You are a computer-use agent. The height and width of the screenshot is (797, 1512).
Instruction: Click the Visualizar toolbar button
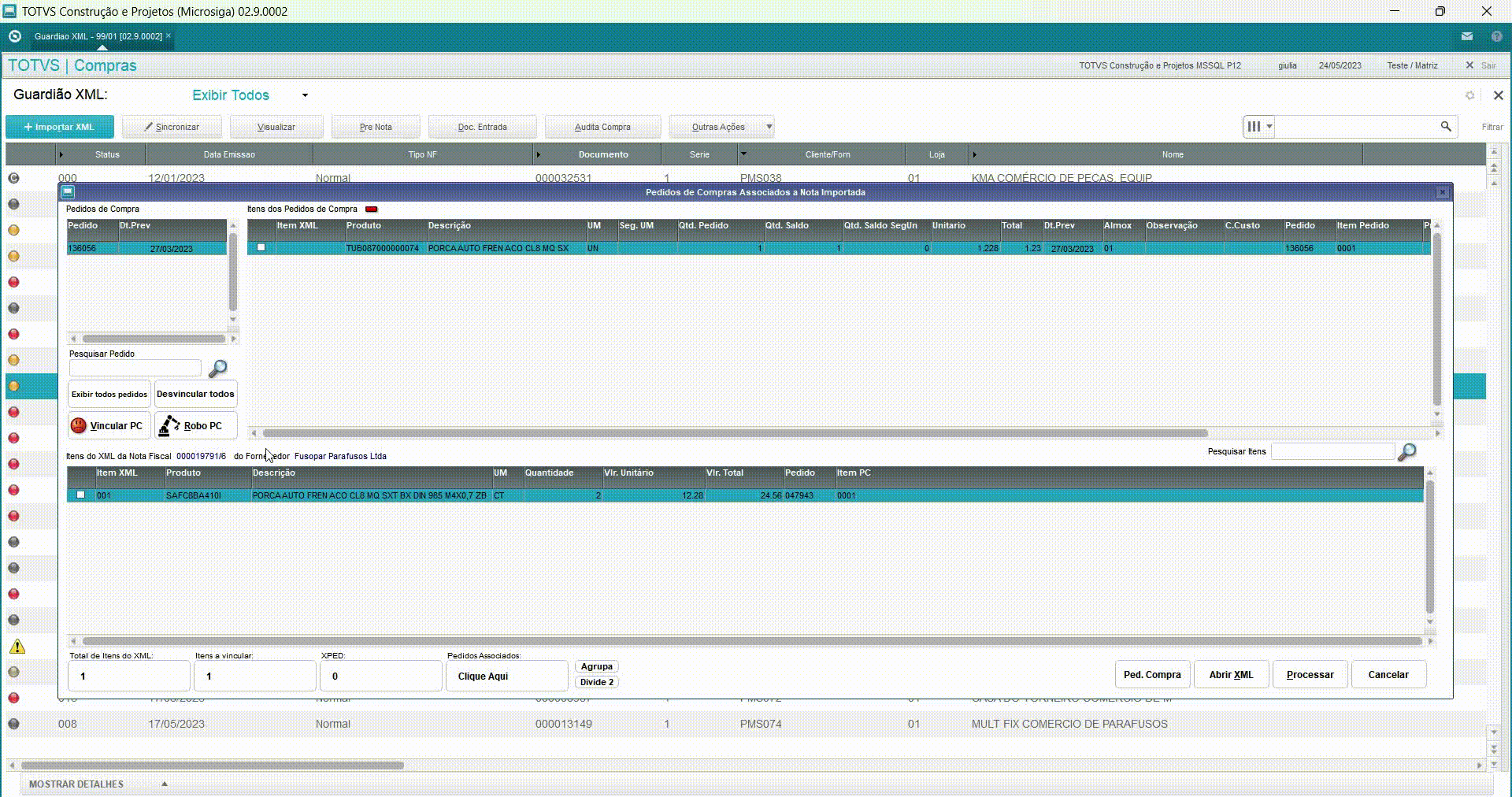pyautogui.click(x=276, y=127)
